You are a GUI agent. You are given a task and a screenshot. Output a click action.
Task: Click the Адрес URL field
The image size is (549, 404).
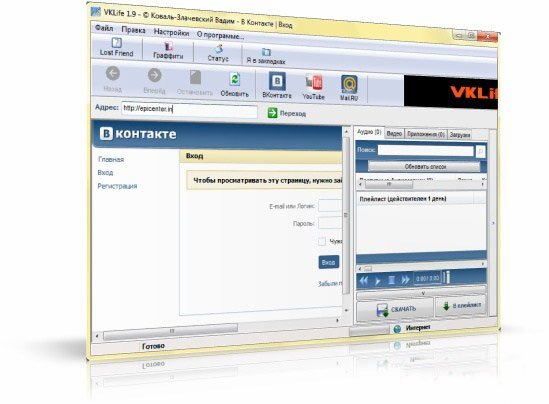(189, 110)
